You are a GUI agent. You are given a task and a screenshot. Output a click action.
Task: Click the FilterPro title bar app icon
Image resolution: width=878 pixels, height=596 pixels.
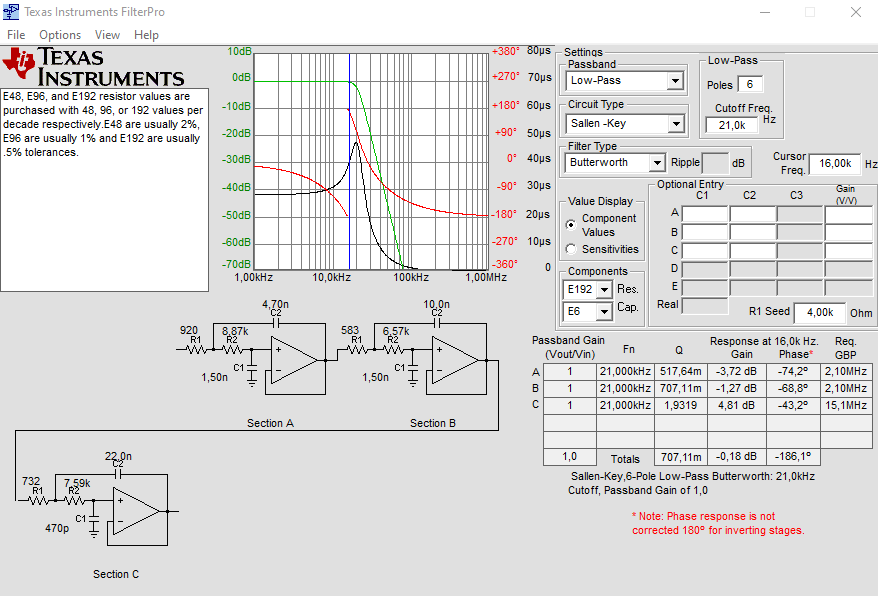[11, 12]
